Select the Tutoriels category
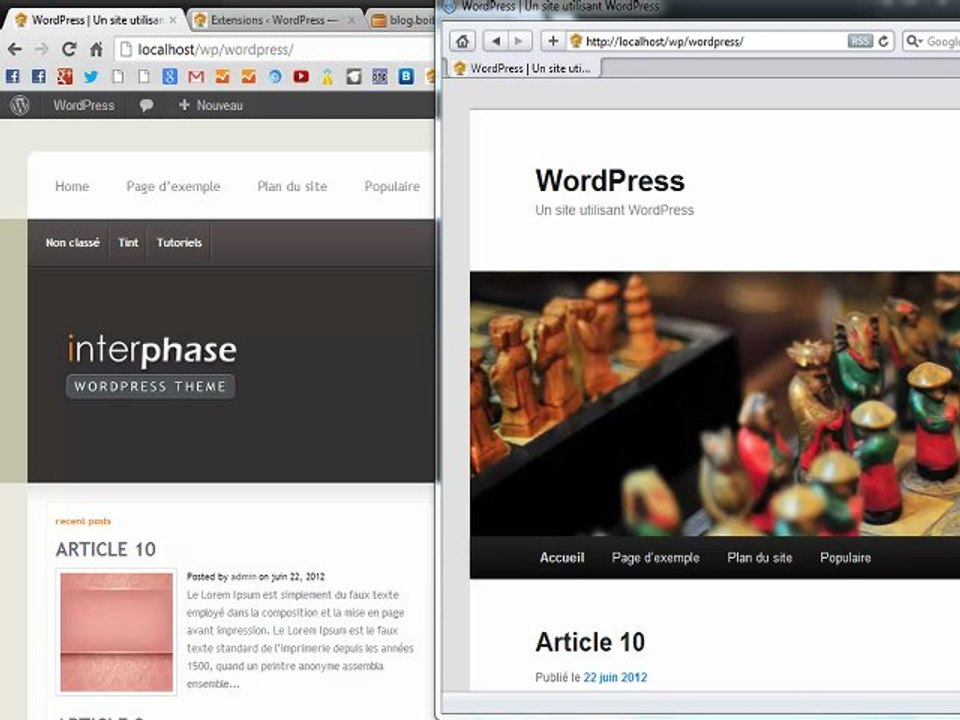960x720 pixels. [179, 242]
